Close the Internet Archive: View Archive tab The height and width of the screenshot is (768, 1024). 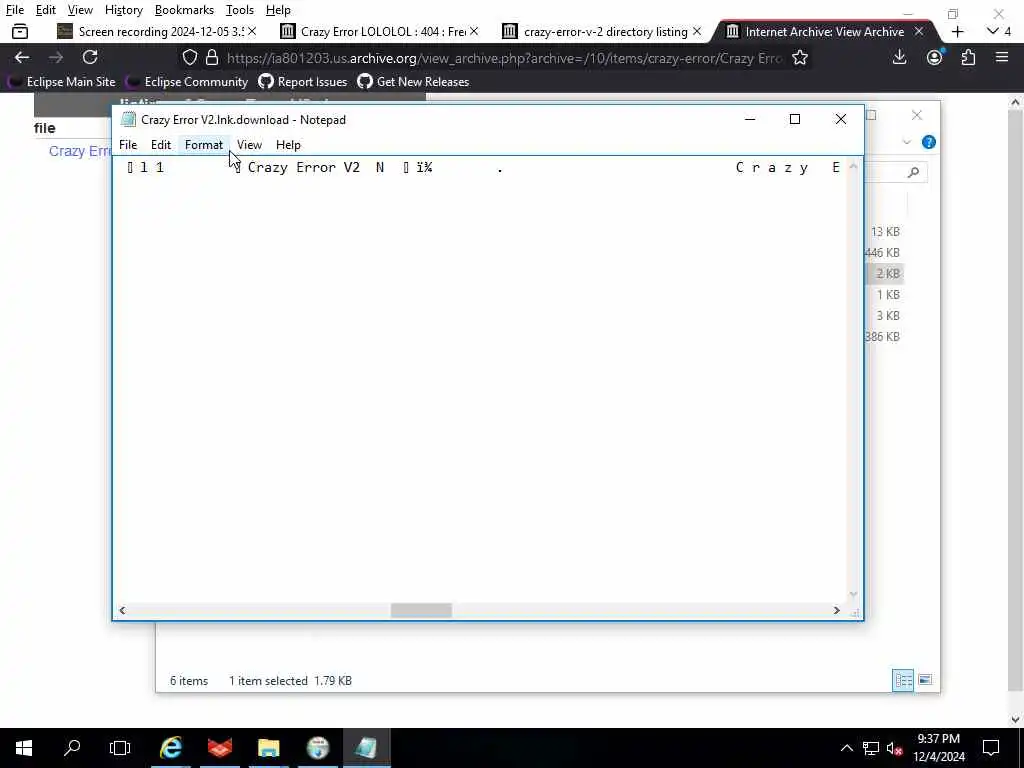[x=919, y=31]
